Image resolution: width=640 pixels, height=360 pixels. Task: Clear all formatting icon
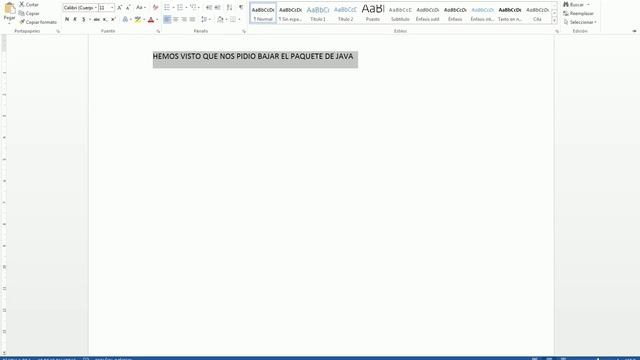pyautogui.click(x=155, y=8)
